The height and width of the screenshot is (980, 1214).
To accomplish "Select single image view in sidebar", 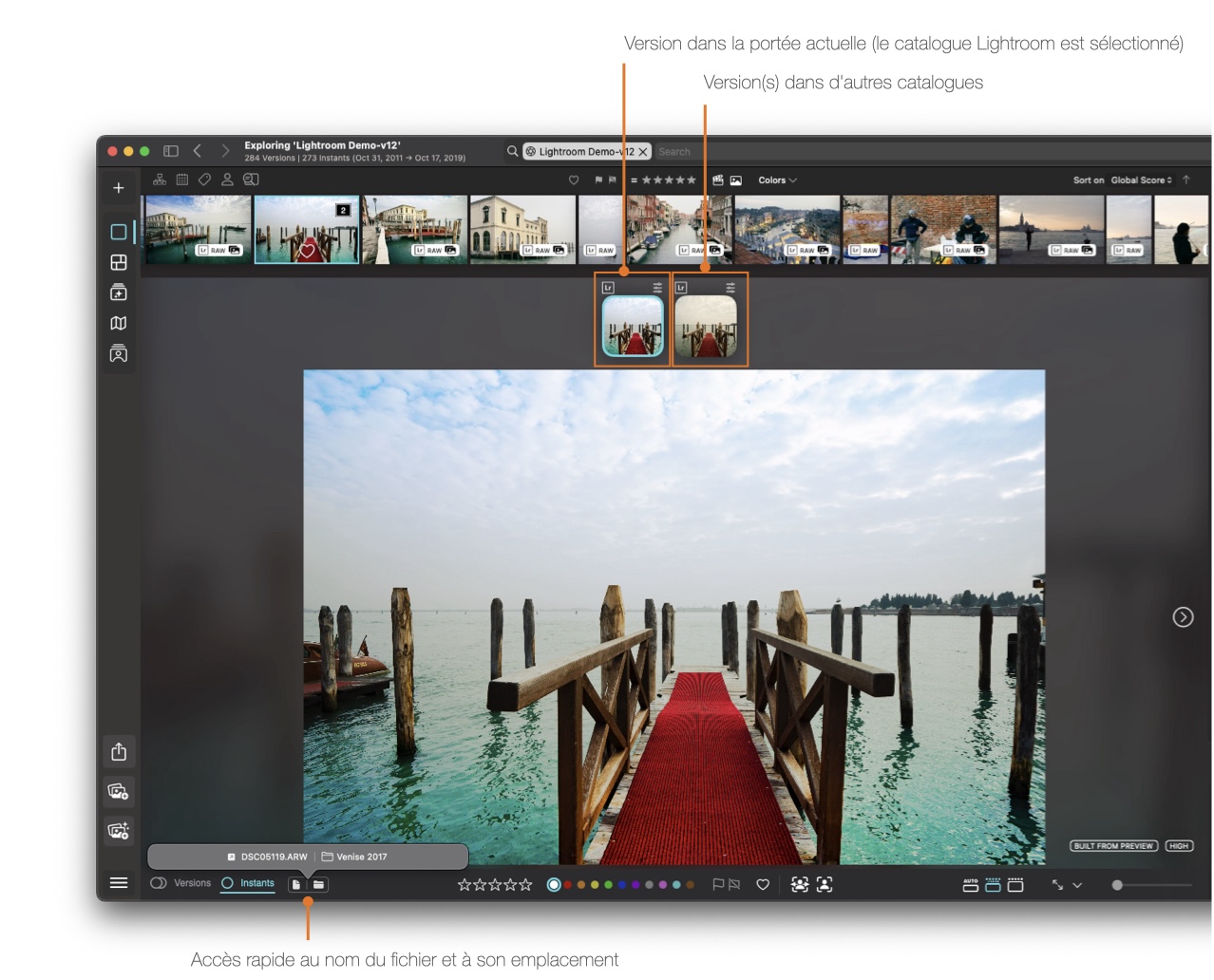I will point(119,232).
